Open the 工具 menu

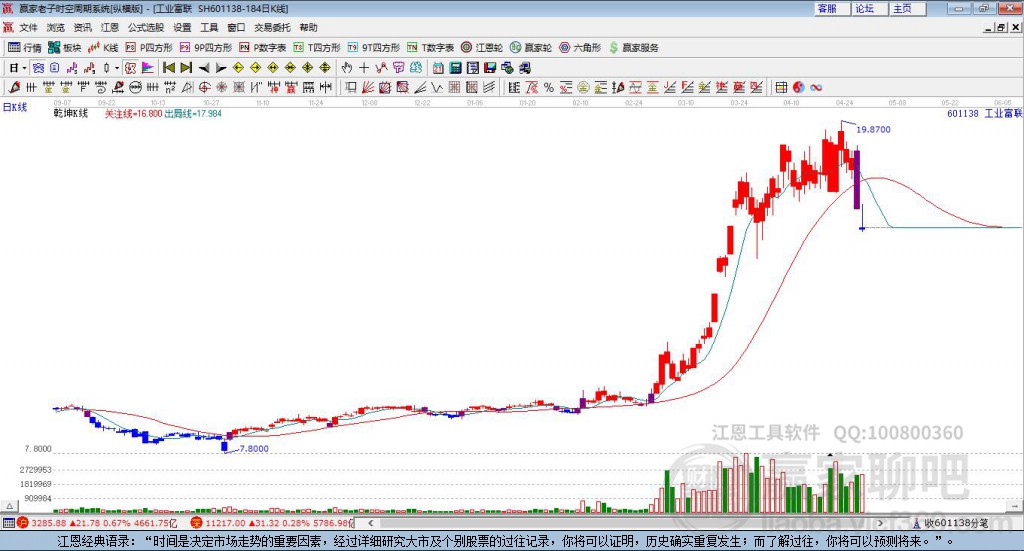pyautogui.click(x=209, y=27)
